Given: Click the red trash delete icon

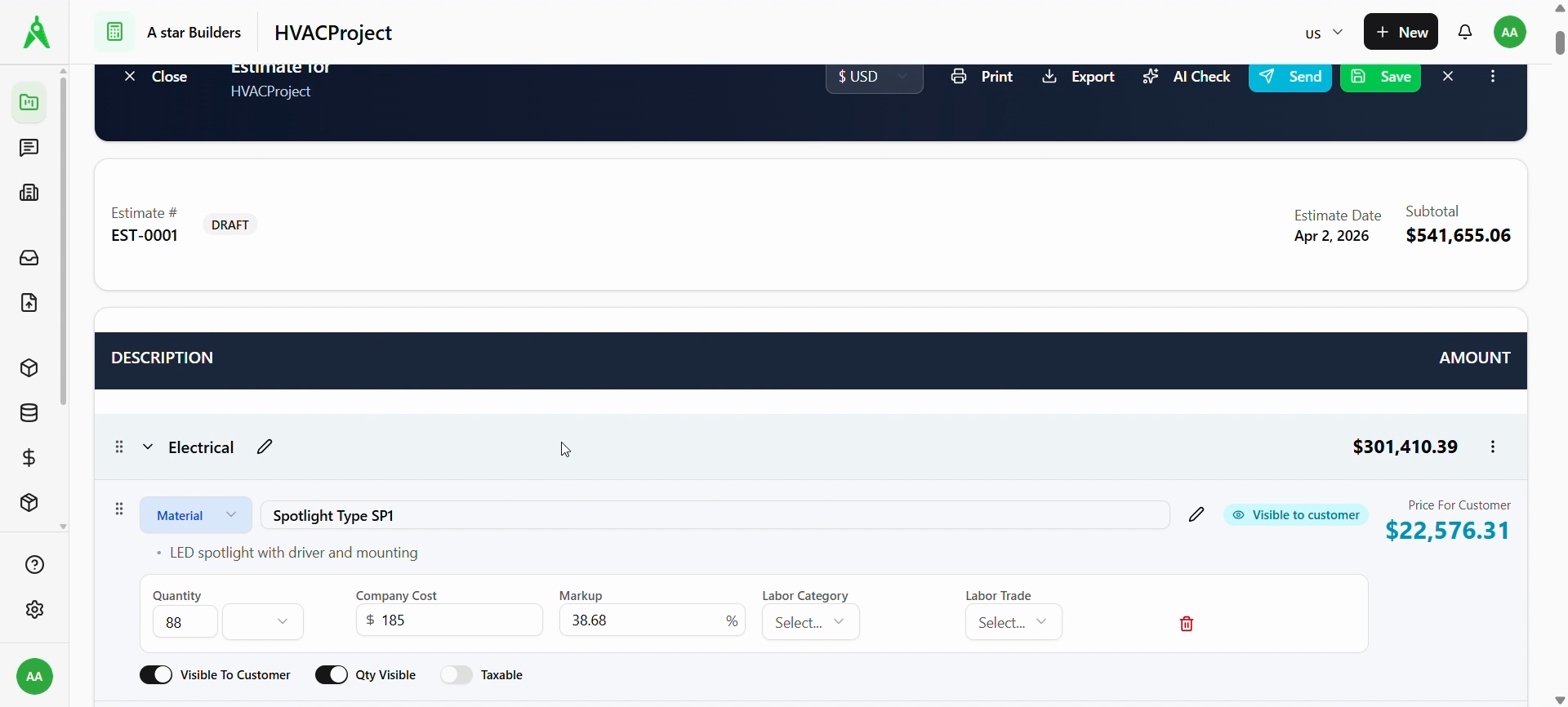Looking at the screenshot, I should click(x=1187, y=624).
